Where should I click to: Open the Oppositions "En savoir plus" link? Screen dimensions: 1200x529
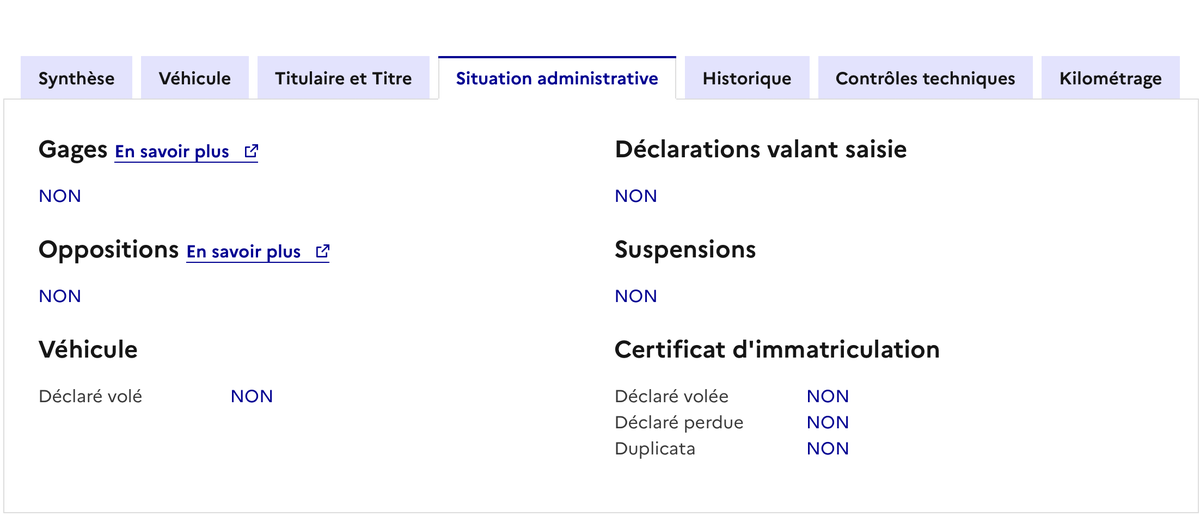[x=244, y=252]
